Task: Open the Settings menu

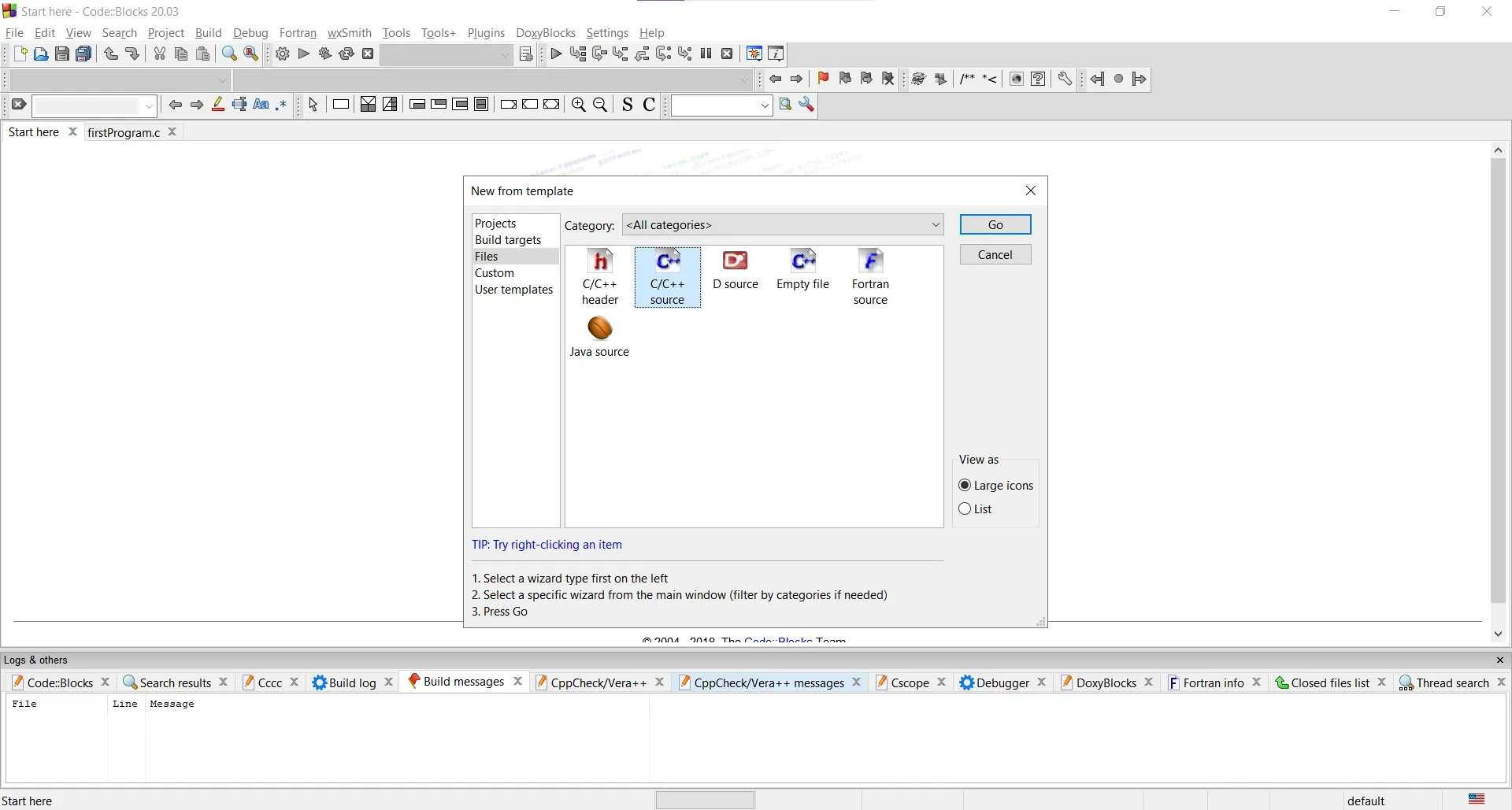Action: [x=608, y=33]
